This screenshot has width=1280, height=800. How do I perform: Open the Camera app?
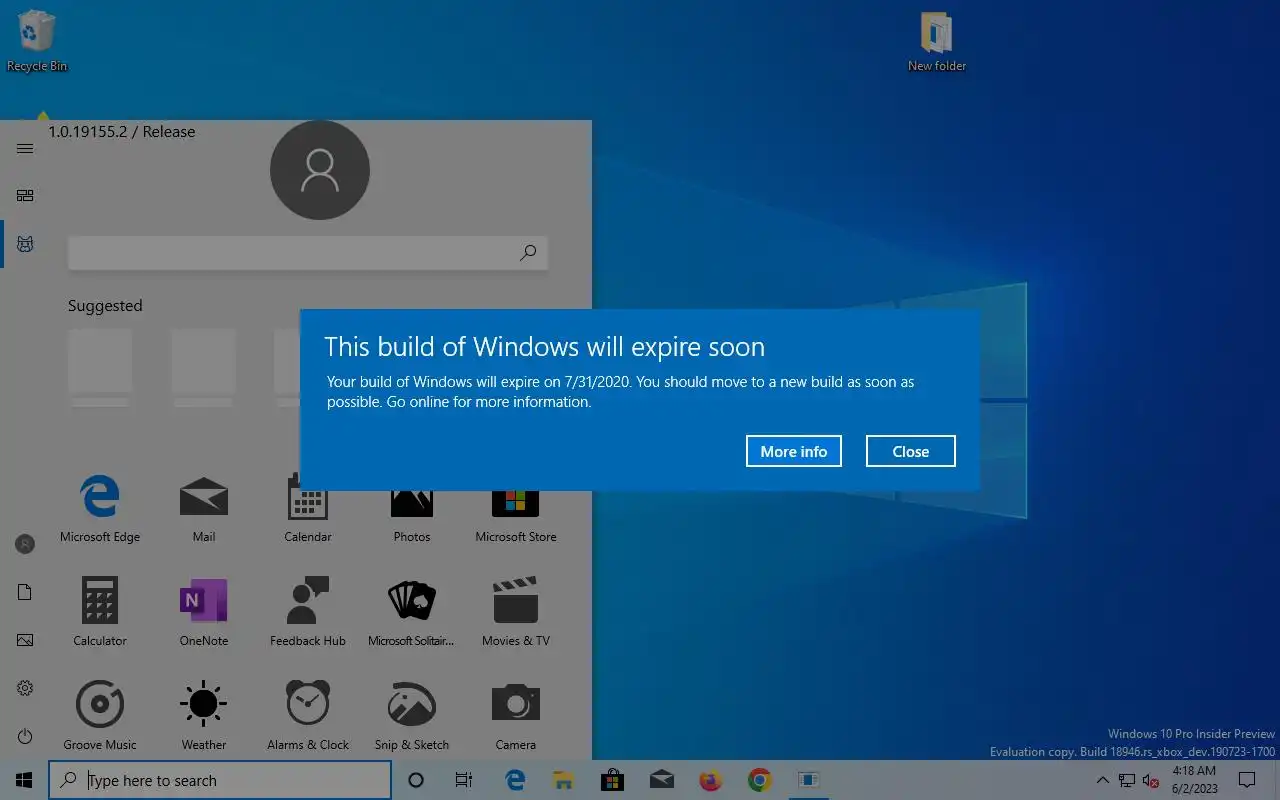(516, 716)
